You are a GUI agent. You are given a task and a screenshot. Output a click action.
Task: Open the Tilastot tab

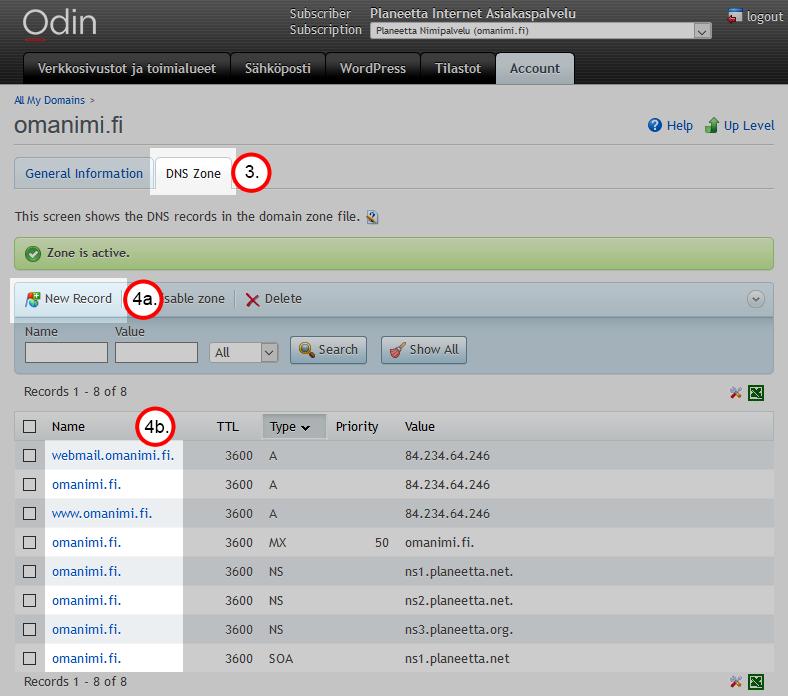pos(457,68)
